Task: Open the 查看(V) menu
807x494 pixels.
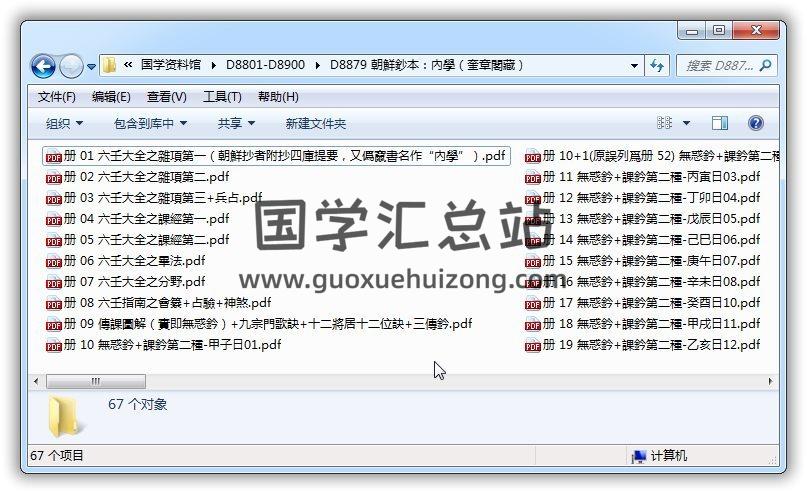Action: tap(166, 97)
